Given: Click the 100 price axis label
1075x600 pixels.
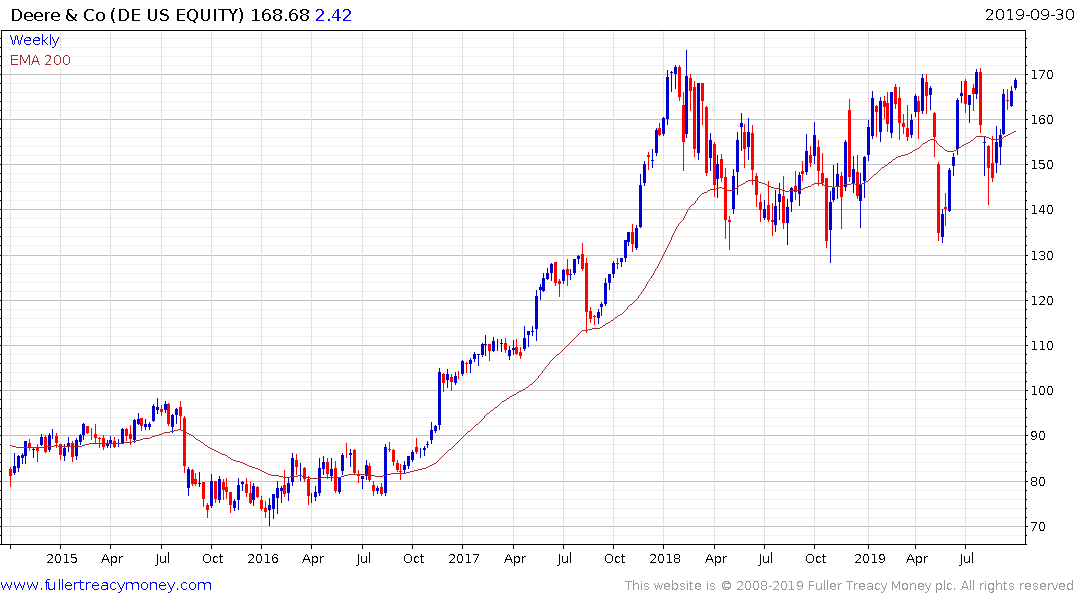Looking at the screenshot, I should point(1041,391).
